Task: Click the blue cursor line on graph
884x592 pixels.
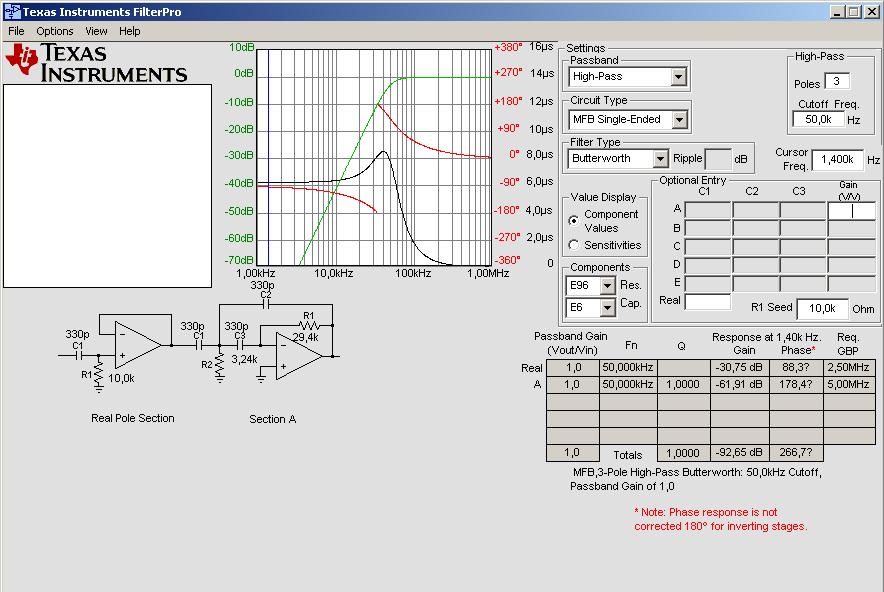Action: (x=268, y=160)
